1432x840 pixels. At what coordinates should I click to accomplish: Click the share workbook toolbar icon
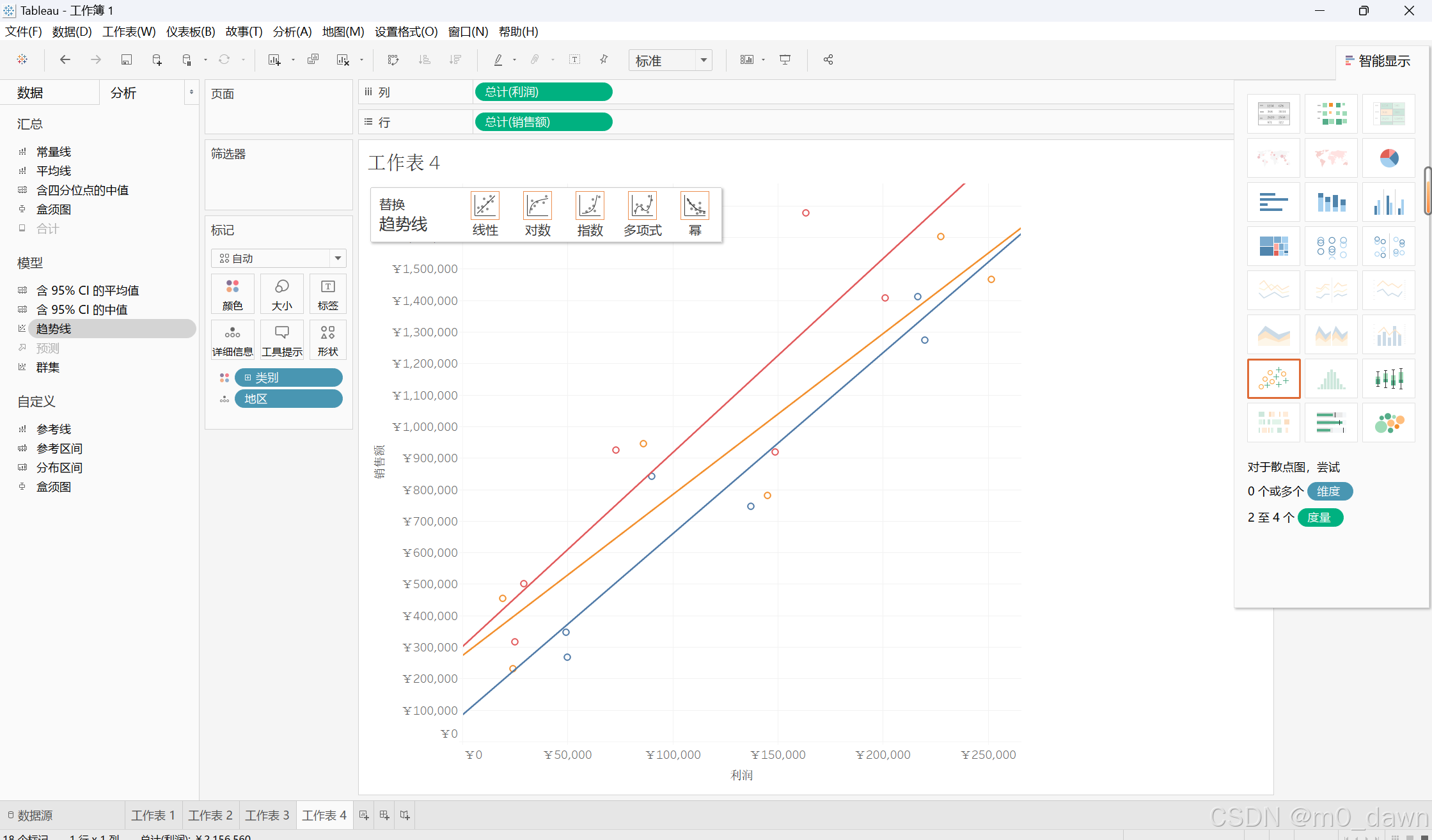pyautogui.click(x=828, y=60)
